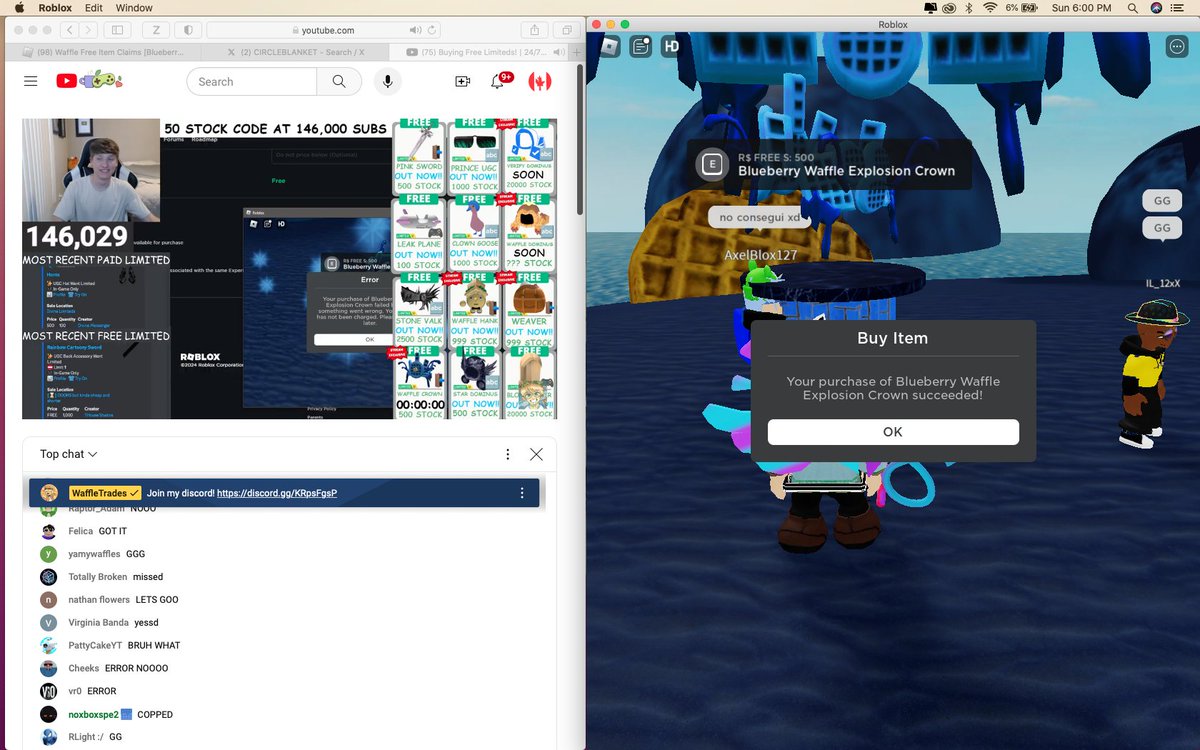Open YouTube hamburger guide menu
The image size is (1200, 750).
[x=30, y=81]
